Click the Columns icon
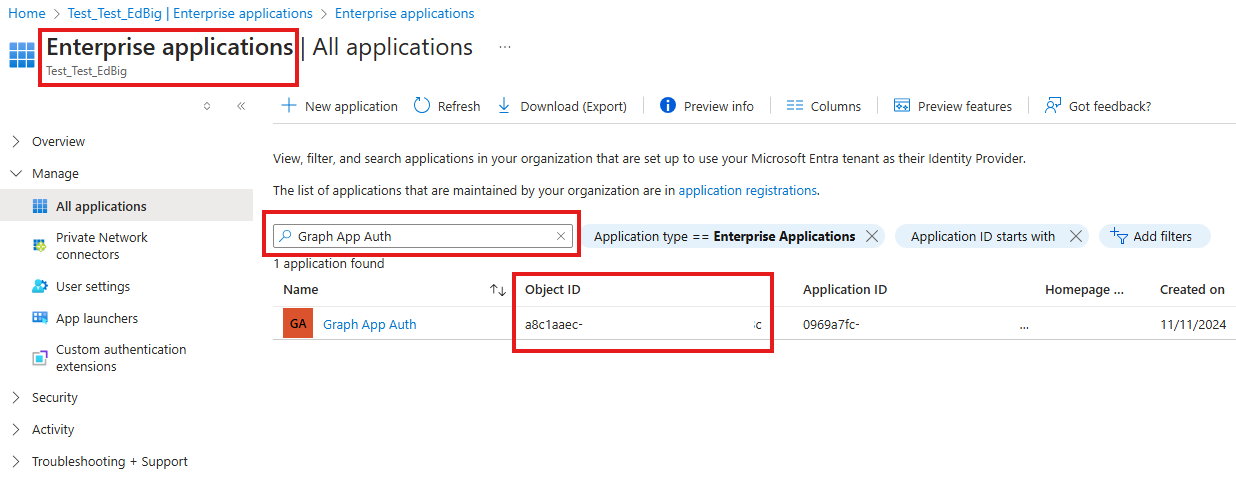Viewport: 1236px width, 481px height. [795, 105]
